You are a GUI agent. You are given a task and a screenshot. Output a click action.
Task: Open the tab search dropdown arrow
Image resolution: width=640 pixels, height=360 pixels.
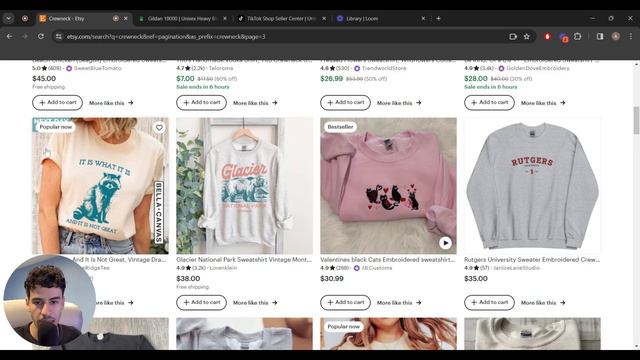9,18
